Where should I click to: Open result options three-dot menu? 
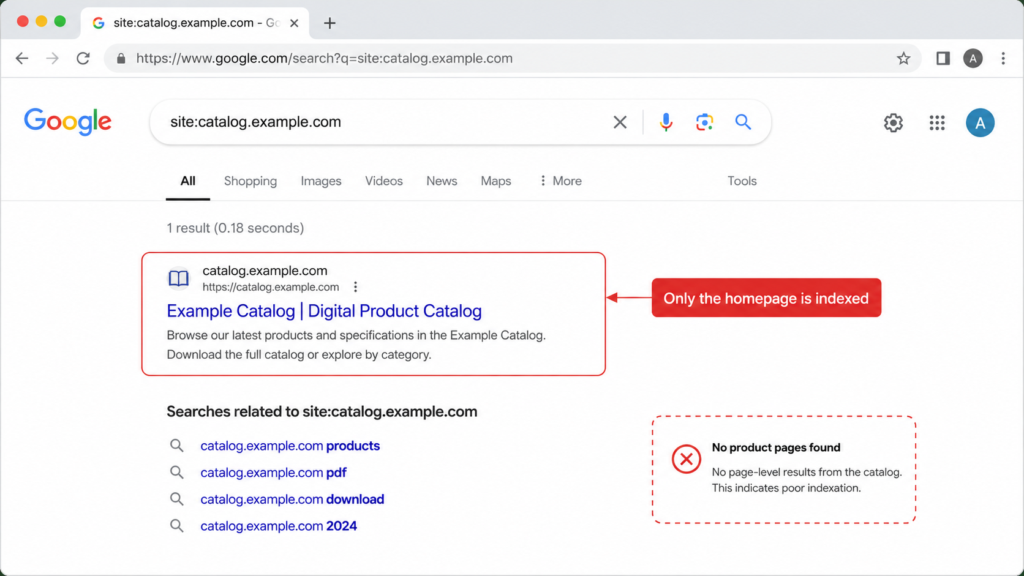coord(355,287)
